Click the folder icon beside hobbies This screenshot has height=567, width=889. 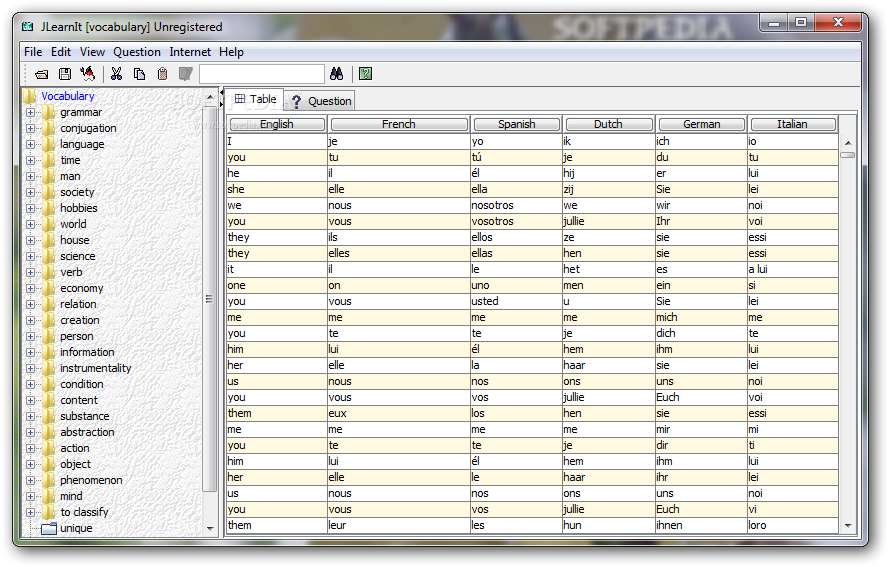click(49, 208)
